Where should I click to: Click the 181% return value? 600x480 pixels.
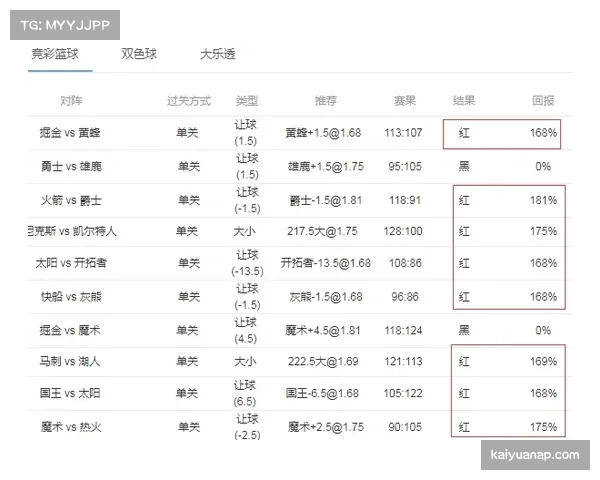tap(543, 200)
